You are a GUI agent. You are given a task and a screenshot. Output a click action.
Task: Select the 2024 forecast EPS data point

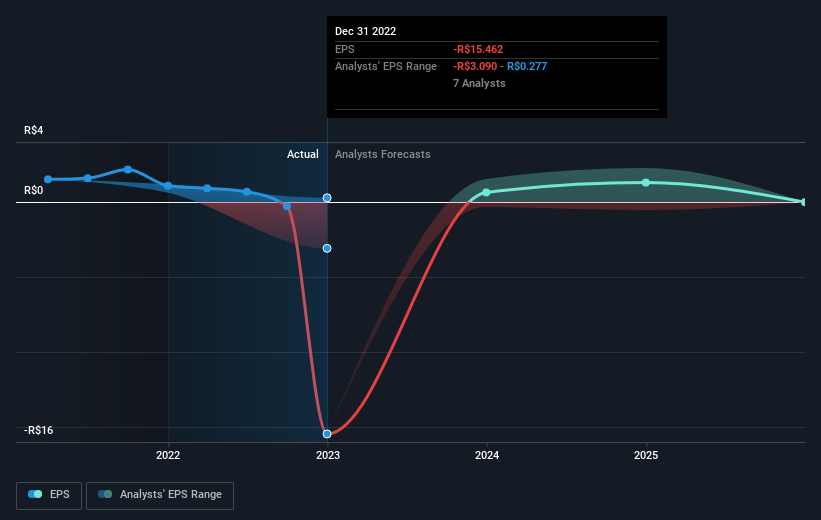pos(486,192)
